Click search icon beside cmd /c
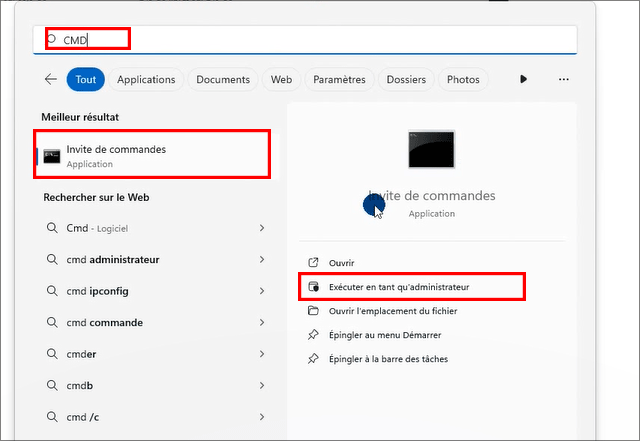This screenshot has height=441, width=640. pyautogui.click(x=52, y=416)
